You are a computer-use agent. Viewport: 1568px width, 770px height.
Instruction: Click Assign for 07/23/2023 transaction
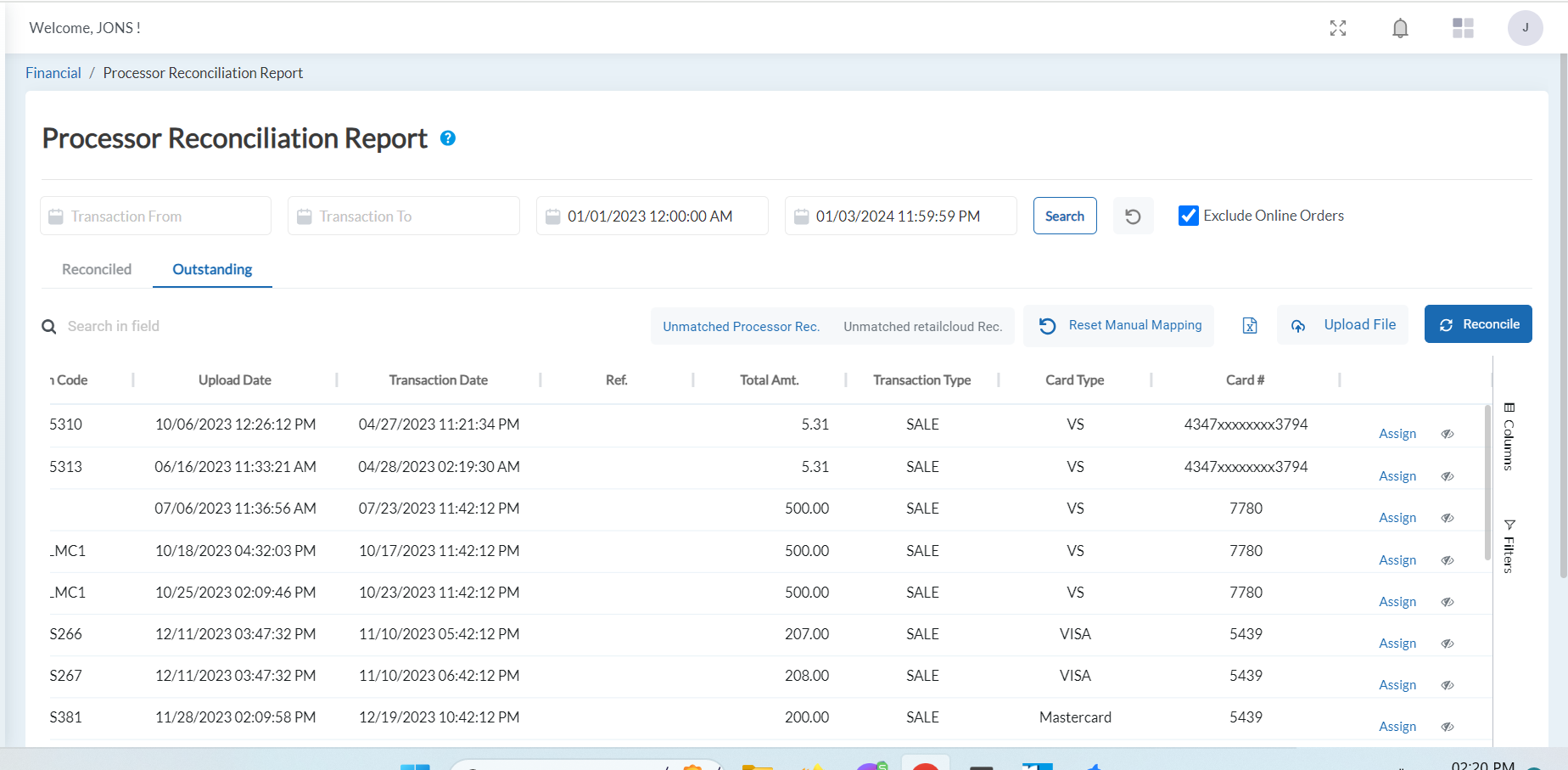click(x=1397, y=518)
